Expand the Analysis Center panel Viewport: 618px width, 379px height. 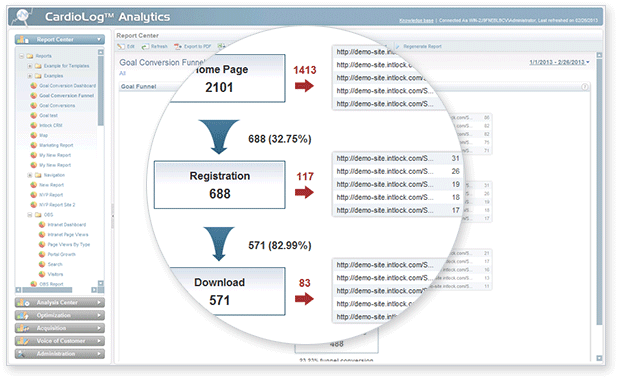pos(60,303)
